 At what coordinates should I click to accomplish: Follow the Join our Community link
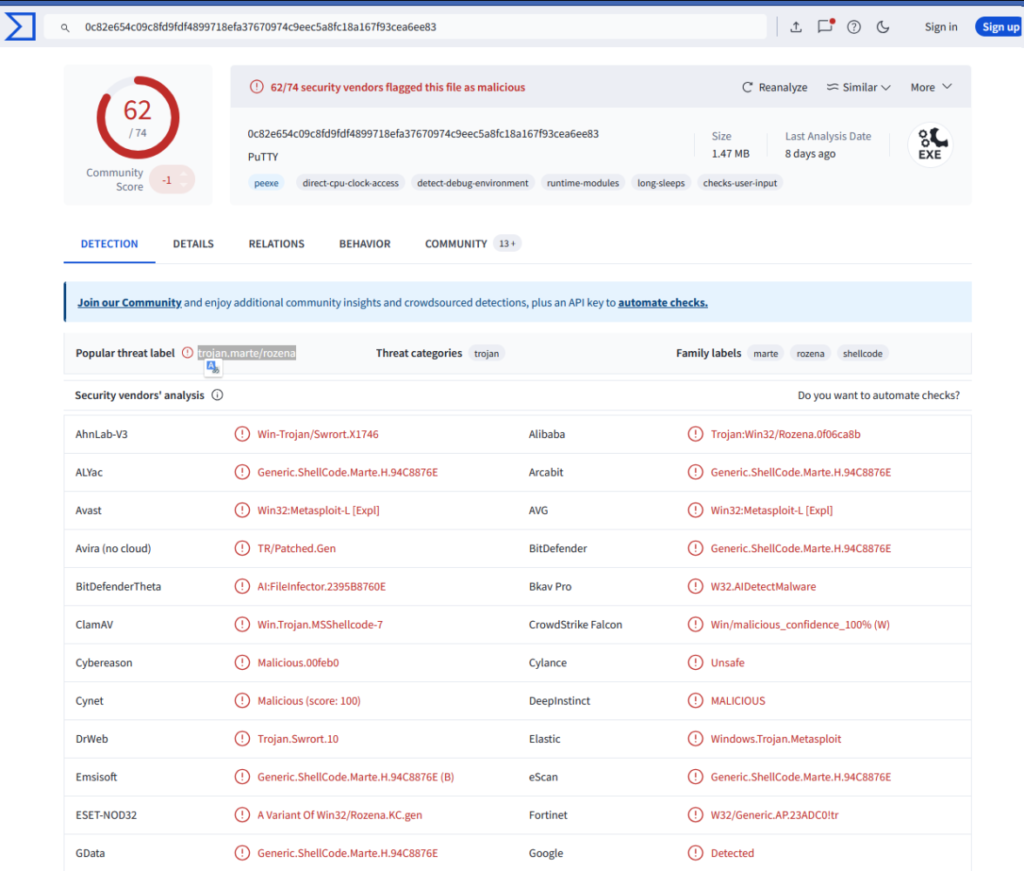[x=129, y=302]
